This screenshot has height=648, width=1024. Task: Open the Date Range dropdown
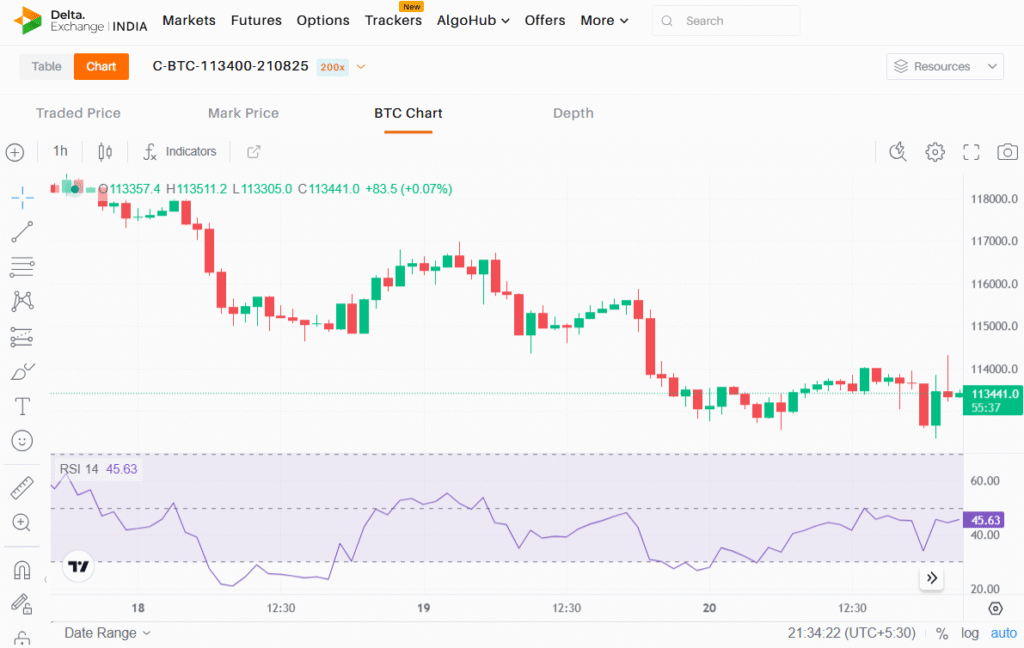(107, 633)
